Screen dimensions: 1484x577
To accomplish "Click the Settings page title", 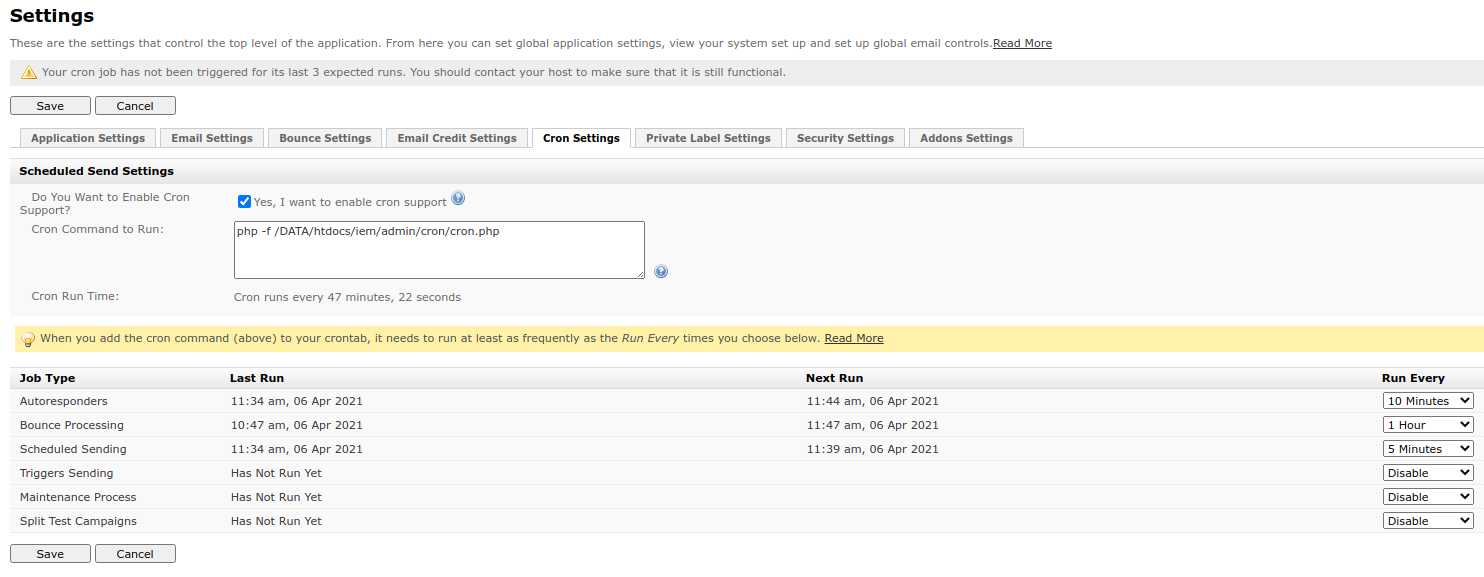I will 52,16.
